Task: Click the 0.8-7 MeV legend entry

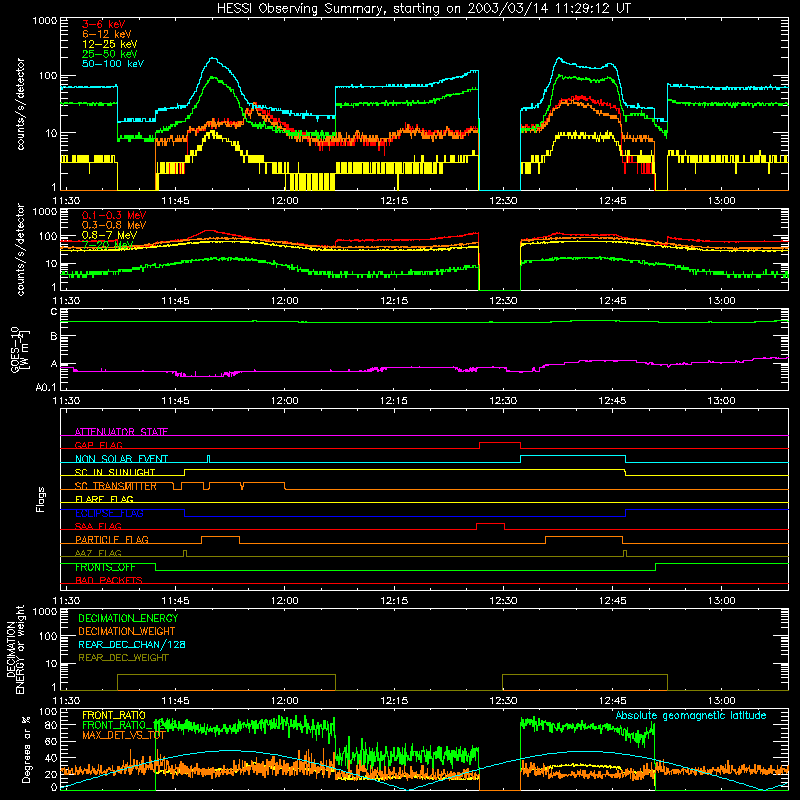Action: coord(110,235)
